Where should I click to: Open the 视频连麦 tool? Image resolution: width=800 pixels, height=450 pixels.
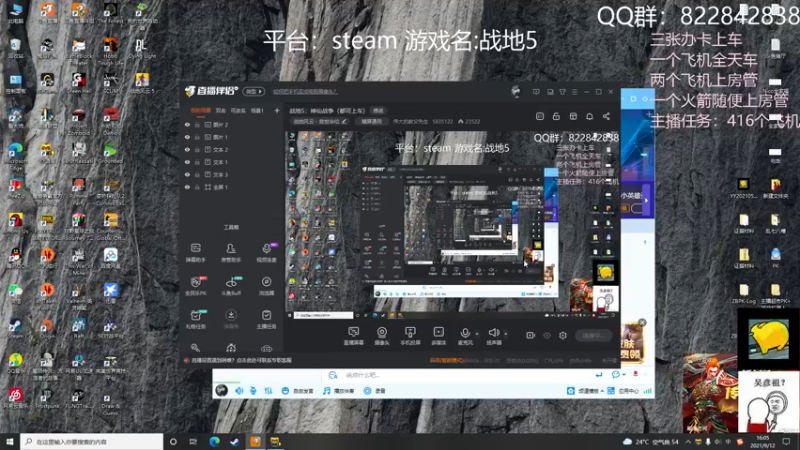(266, 253)
